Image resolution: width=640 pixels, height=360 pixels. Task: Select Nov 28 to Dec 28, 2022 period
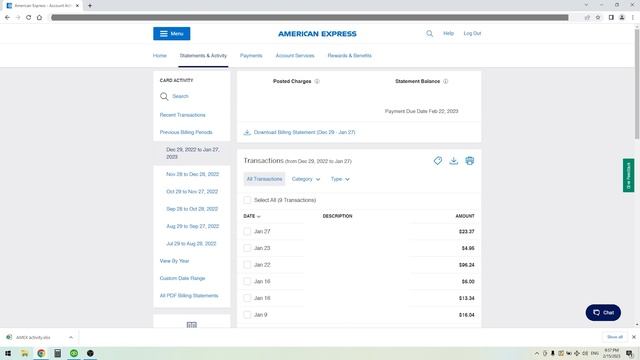click(193, 174)
